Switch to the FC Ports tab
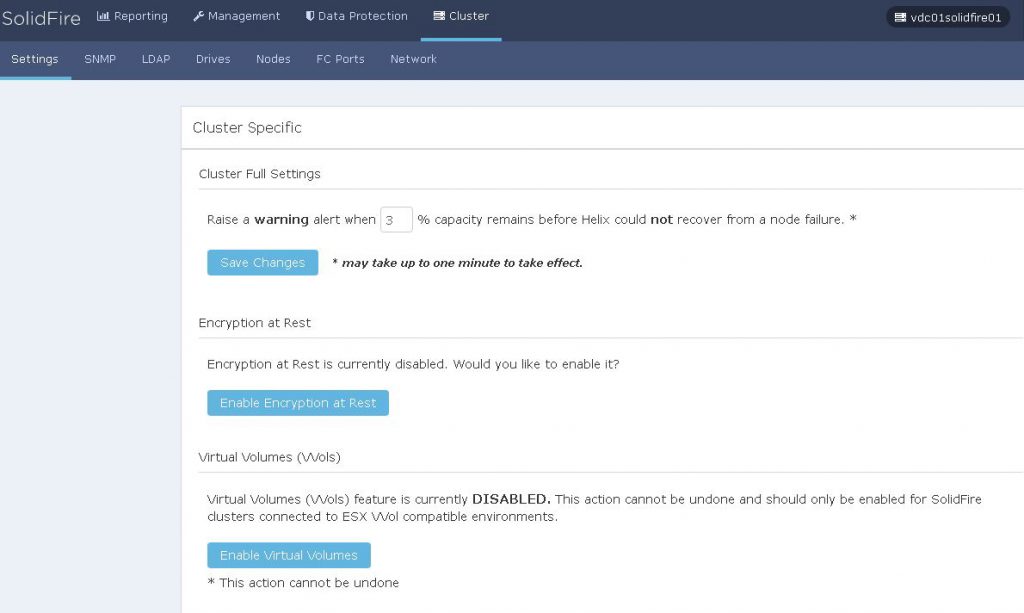Viewport: 1024px width, 613px height. pyautogui.click(x=340, y=59)
